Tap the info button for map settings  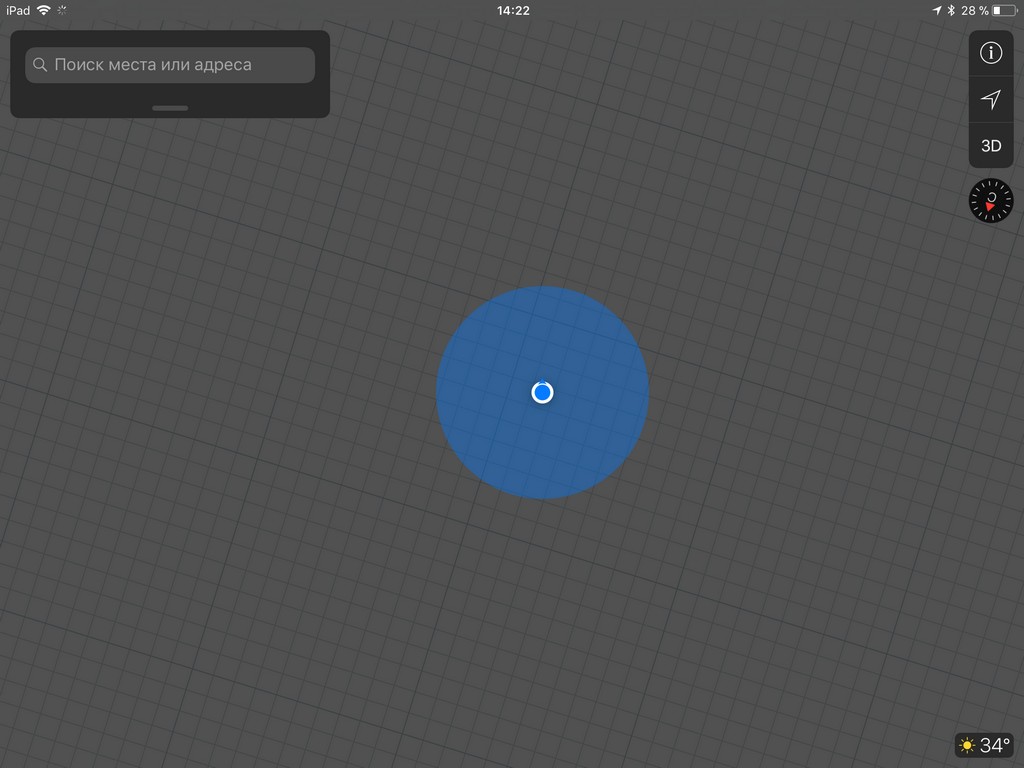pyautogui.click(x=990, y=53)
